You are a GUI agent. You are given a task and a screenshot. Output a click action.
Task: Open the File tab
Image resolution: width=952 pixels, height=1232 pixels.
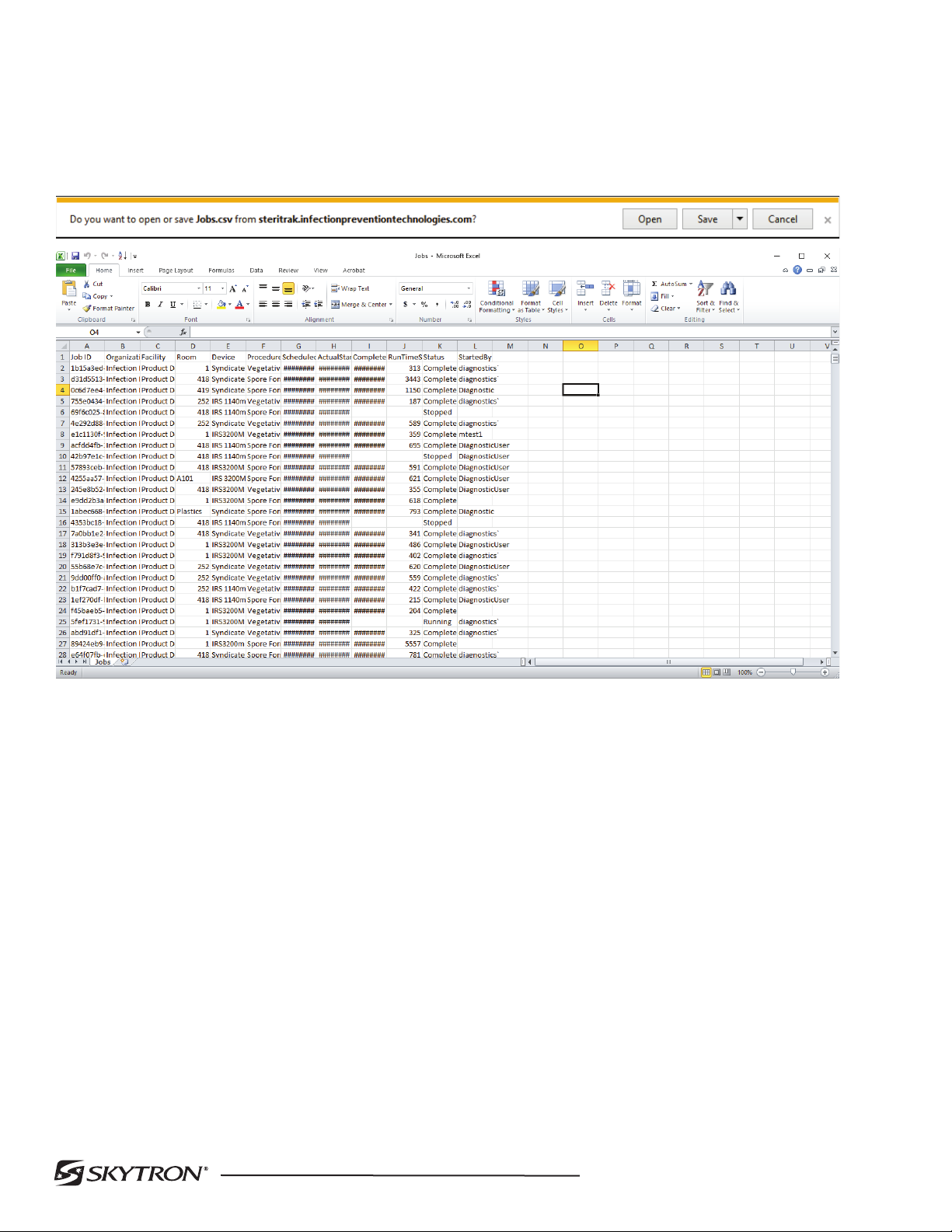(71, 270)
